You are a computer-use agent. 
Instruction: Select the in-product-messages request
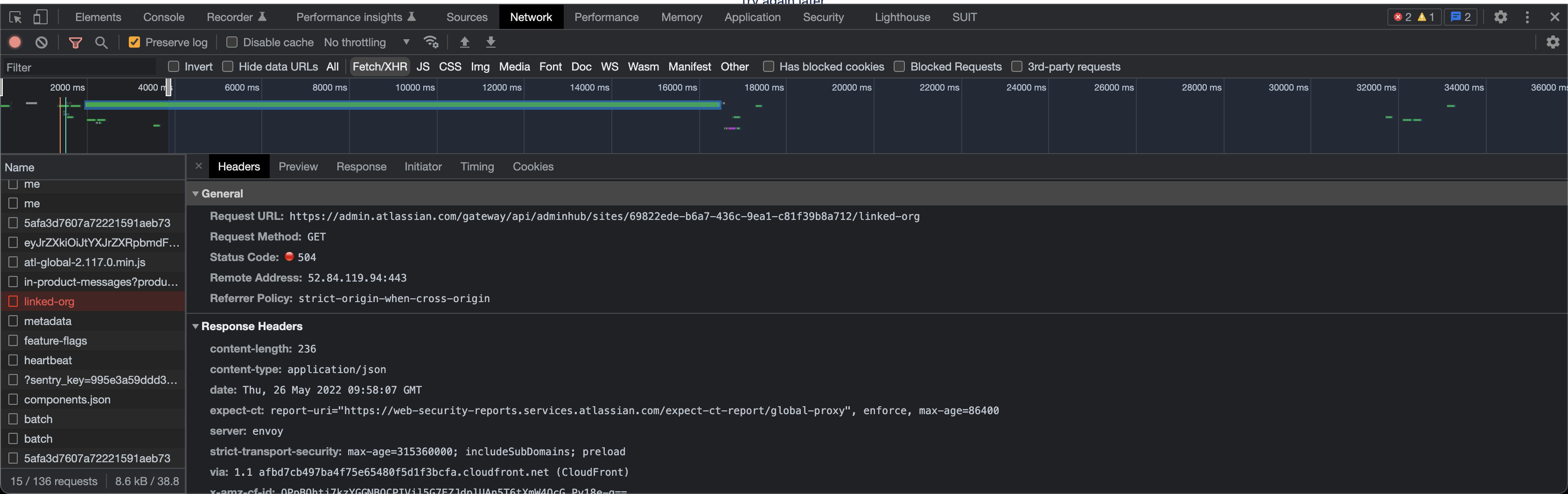(92, 282)
